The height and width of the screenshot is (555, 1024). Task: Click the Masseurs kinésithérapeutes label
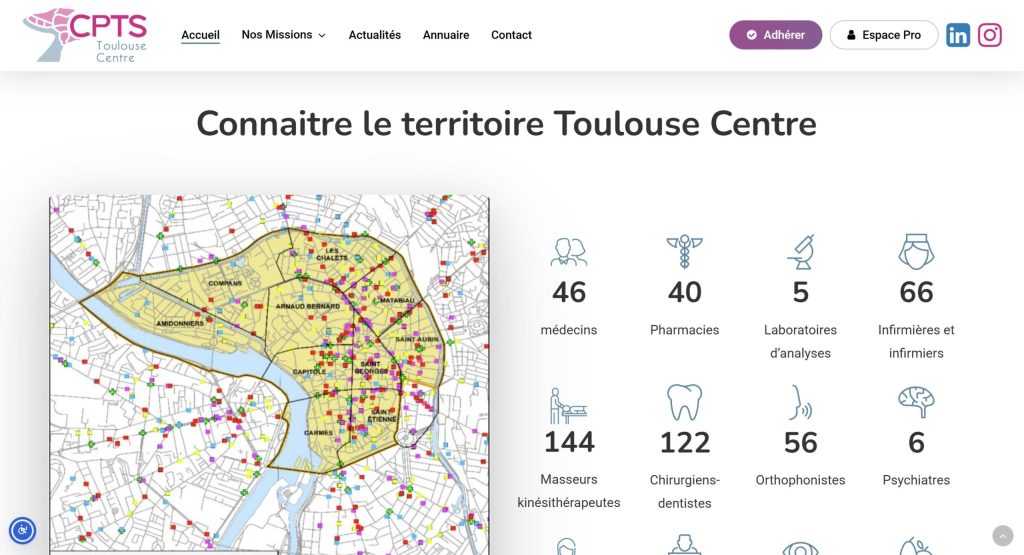pyautogui.click(x=569, y=491)
